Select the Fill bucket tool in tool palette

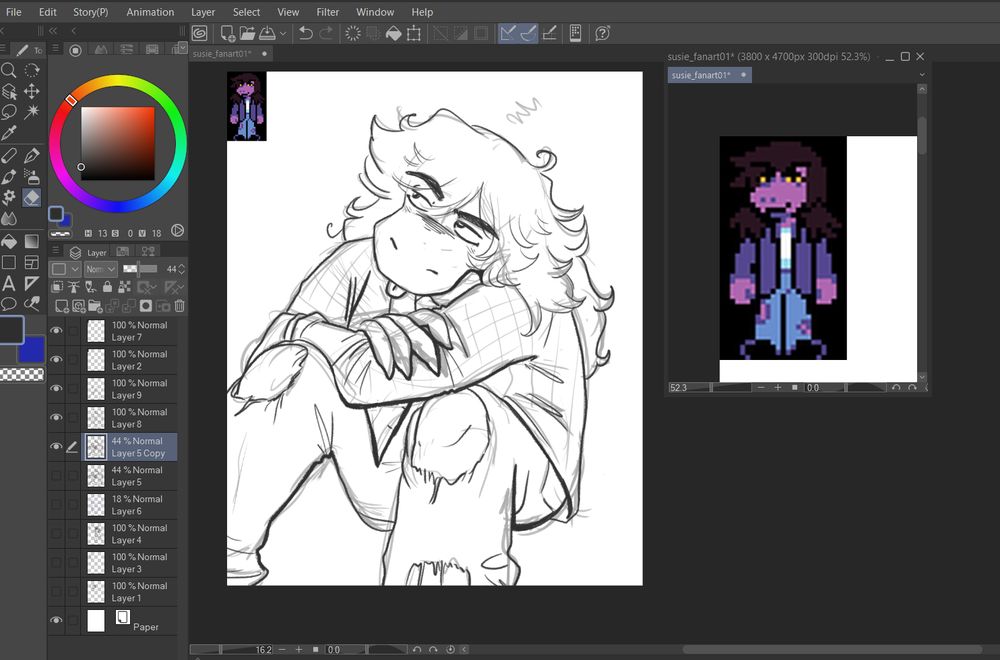(x=9, y=241)
